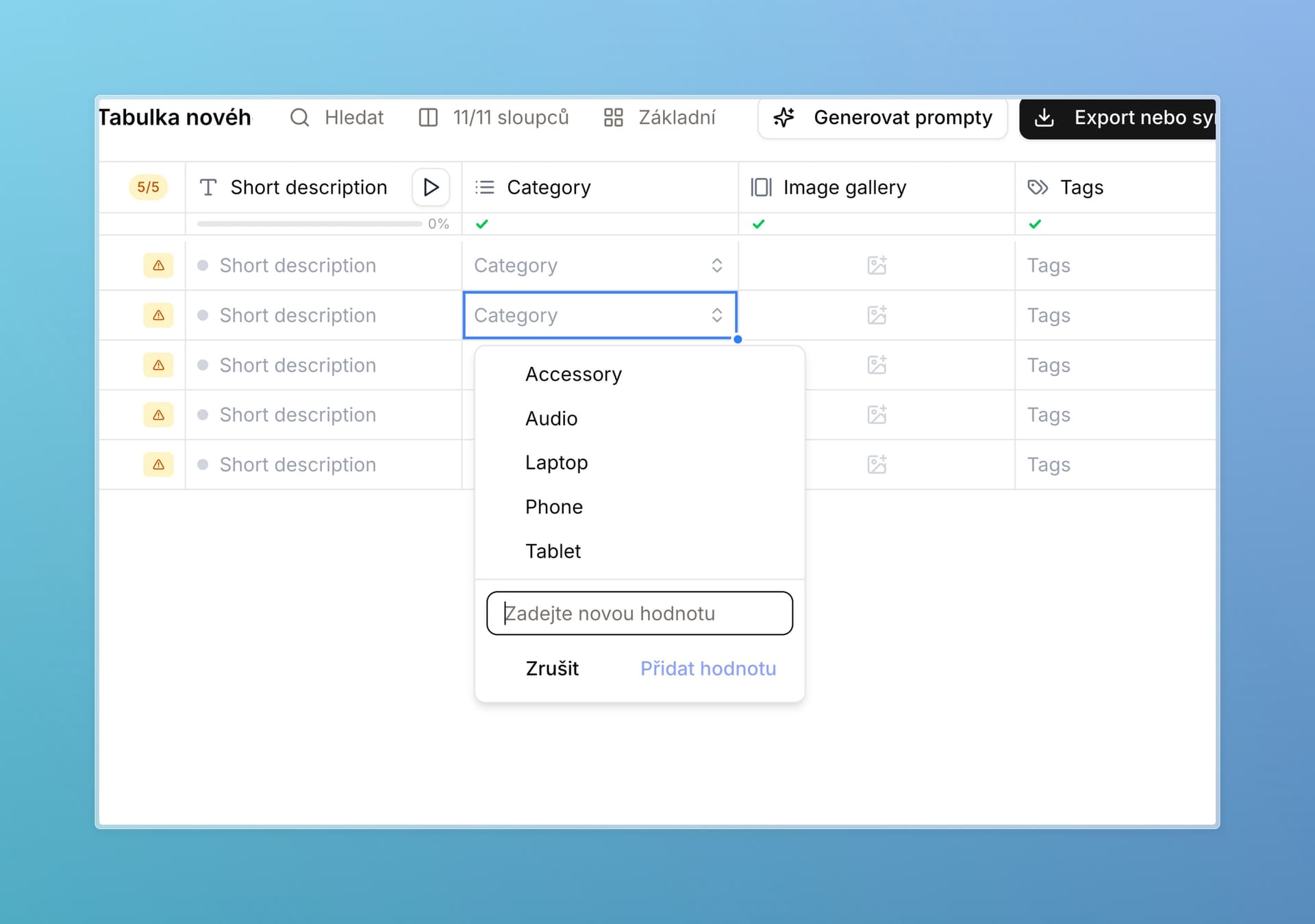Click the fourth row warning icon

(x=158, y=415)
